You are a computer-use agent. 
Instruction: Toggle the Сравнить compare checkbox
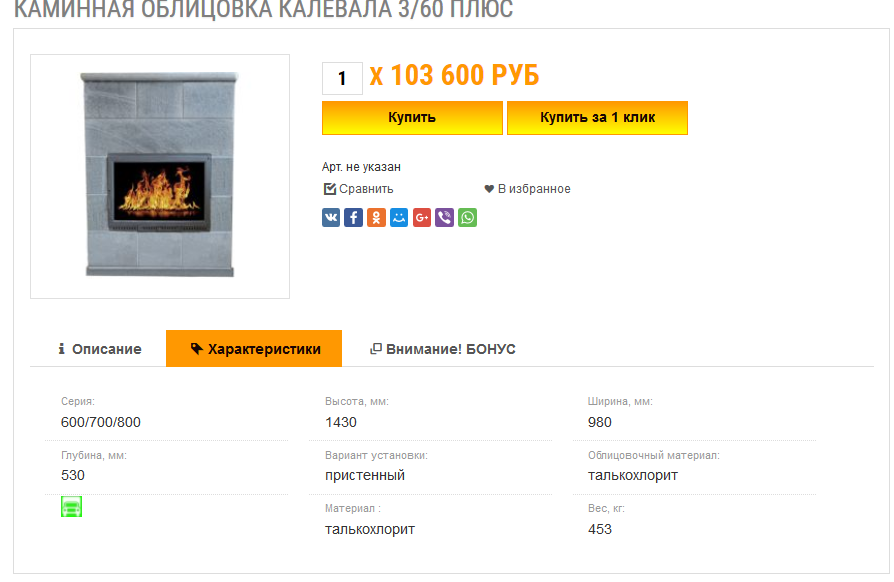(330, 189)
